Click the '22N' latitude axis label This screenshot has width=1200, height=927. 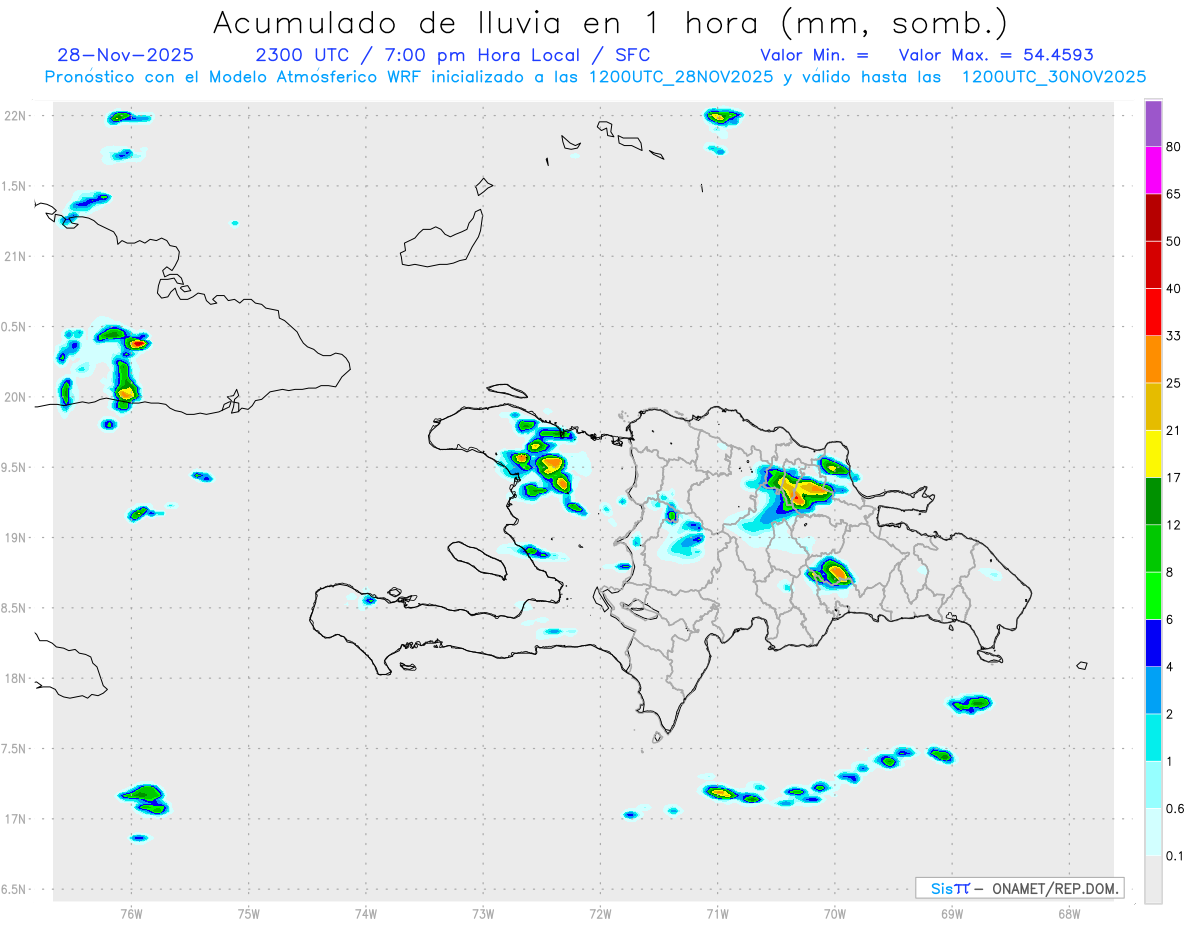point(17,116)
